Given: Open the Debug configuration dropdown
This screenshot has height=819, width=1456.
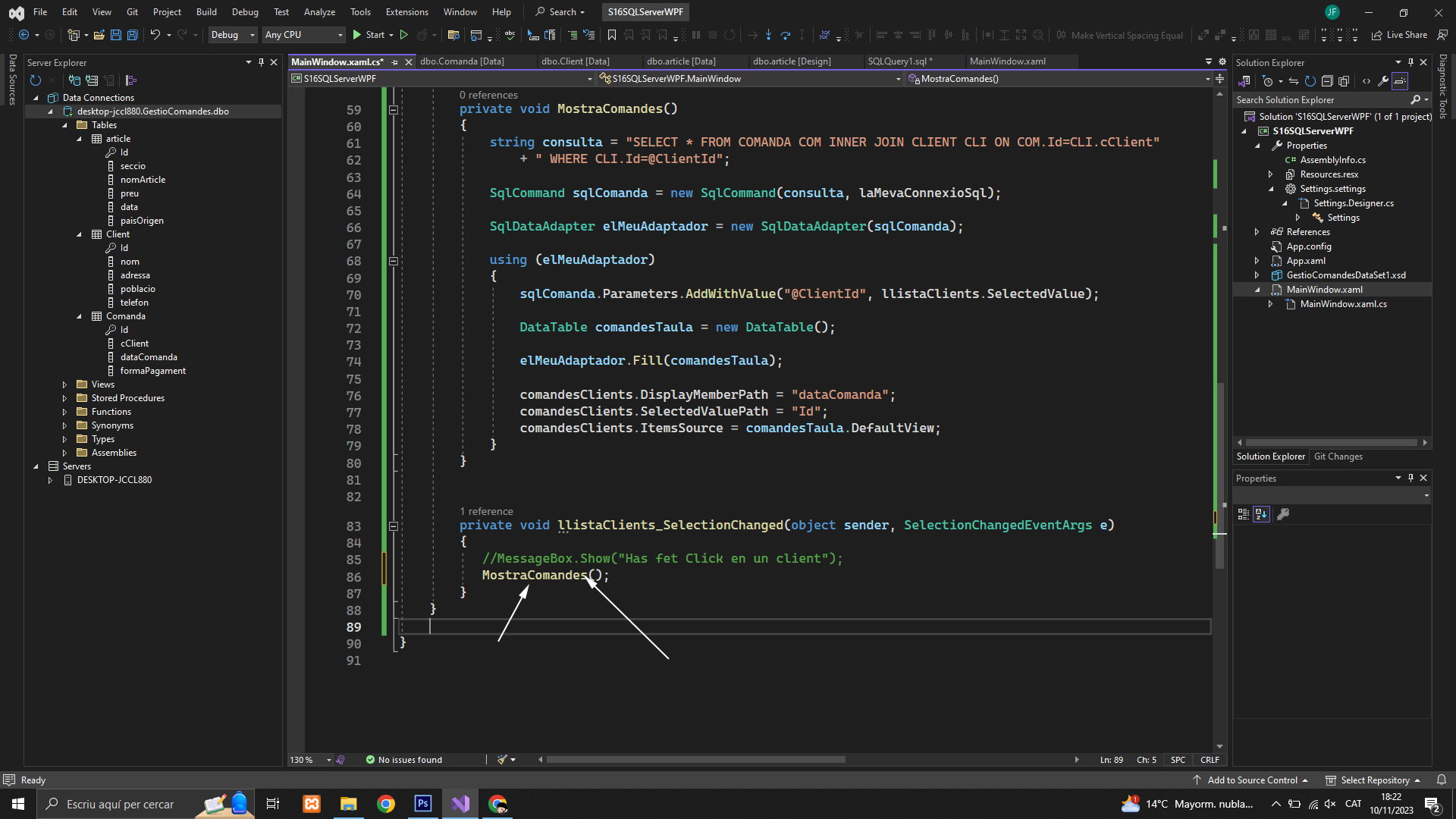Looking at the screenshot, I should [233, 35].
